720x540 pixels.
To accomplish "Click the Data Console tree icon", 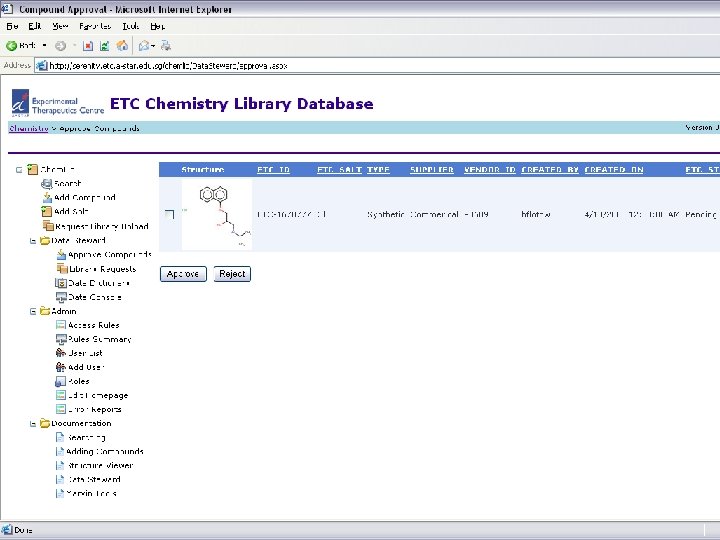I will (x=61, y=297).
